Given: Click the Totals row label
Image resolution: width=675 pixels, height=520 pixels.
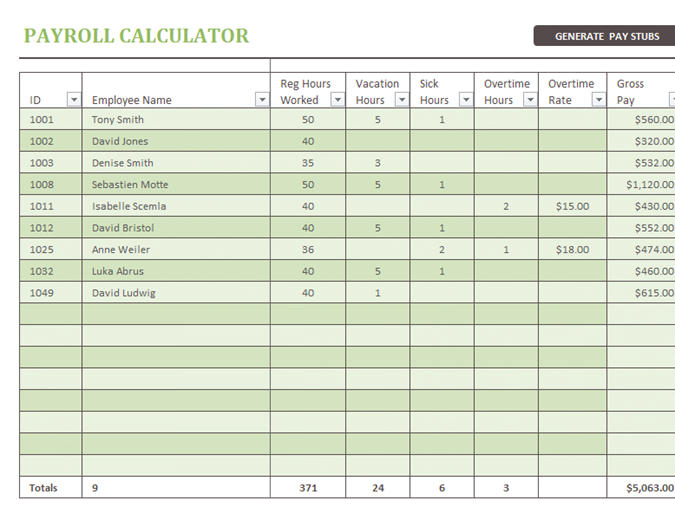Looking at the screenshot, I should tap(43, 488).
